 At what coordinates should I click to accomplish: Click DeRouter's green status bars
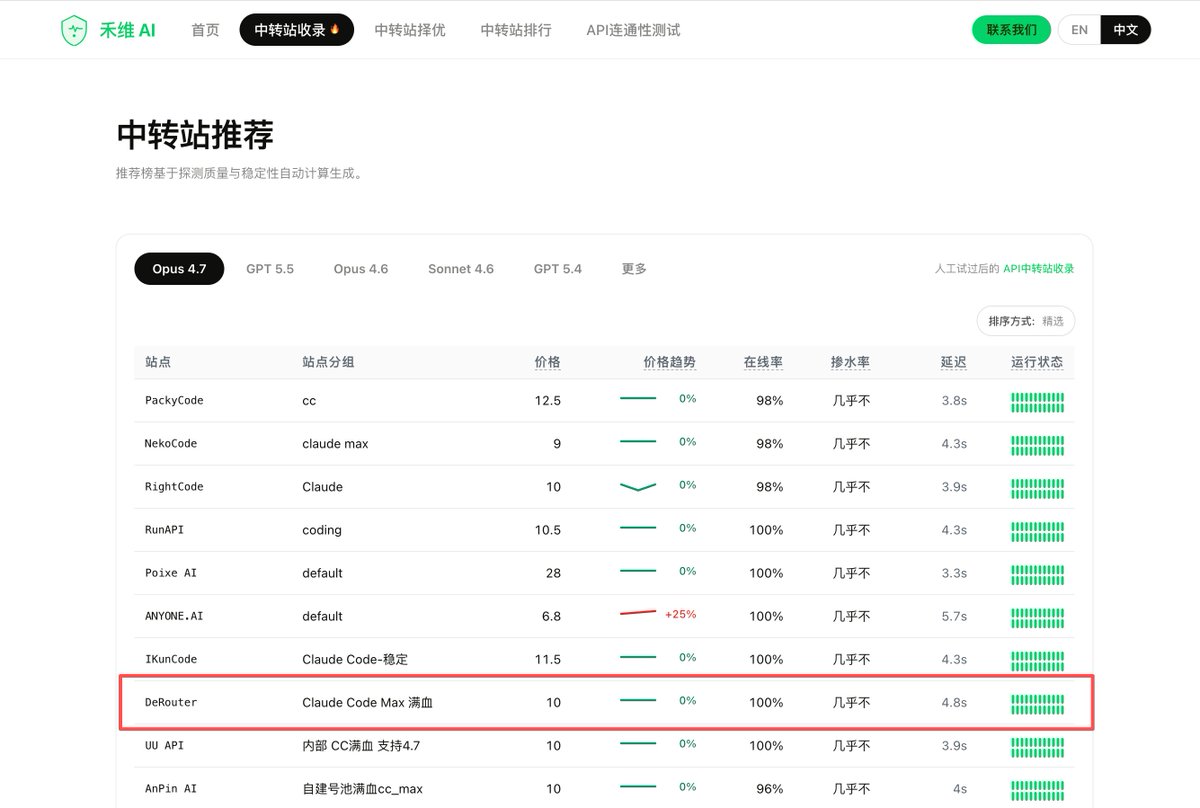click(x=1037, y=705)
